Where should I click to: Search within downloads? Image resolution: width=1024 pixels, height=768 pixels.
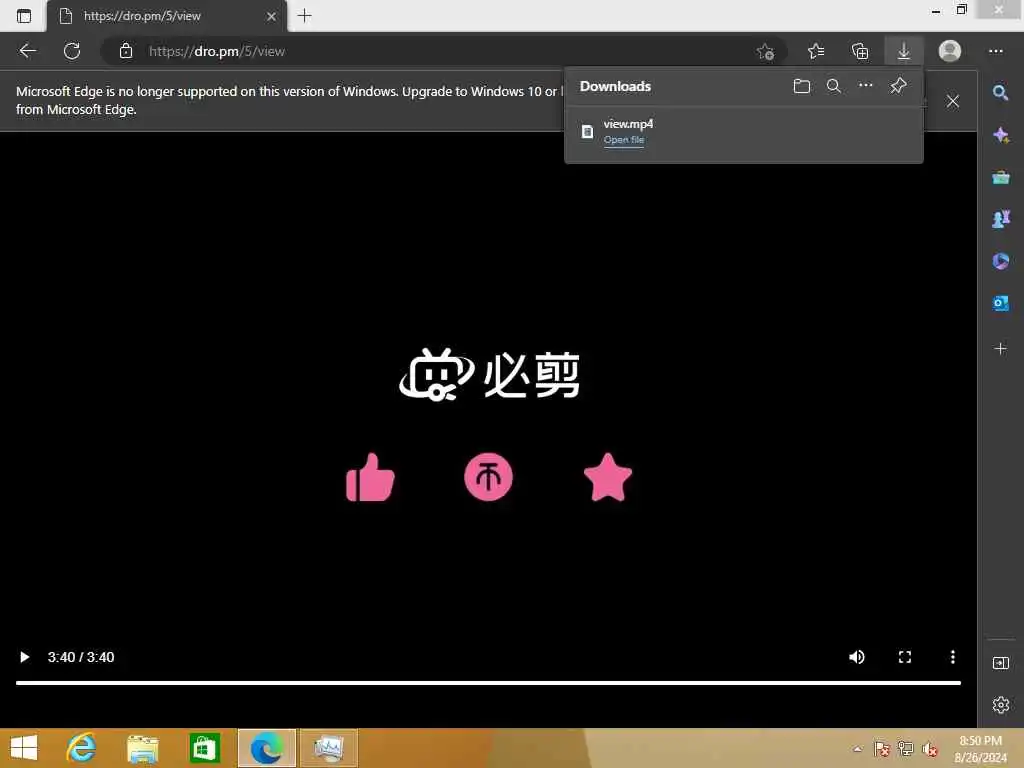[x=834, y=86]
